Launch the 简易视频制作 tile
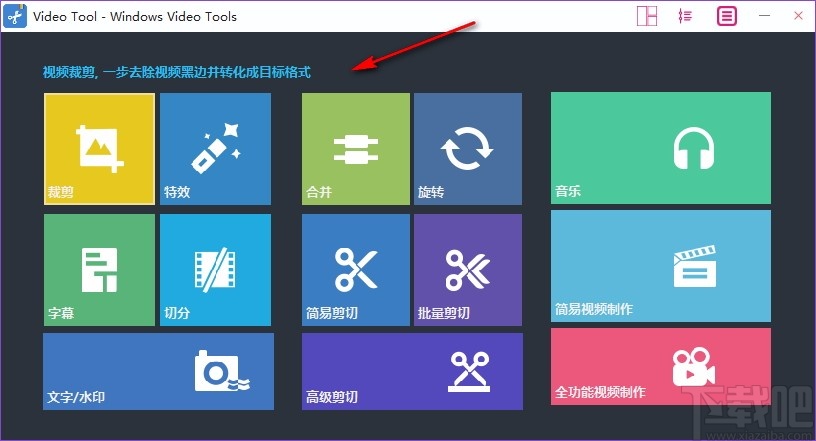 661,266
